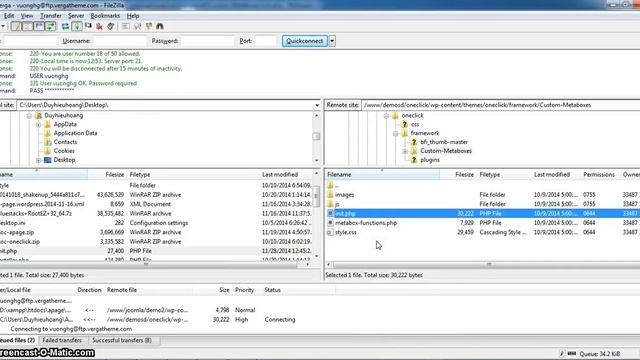Collapse the oneclick remote tree node
640x360 pixels.
tap(386, 116)
